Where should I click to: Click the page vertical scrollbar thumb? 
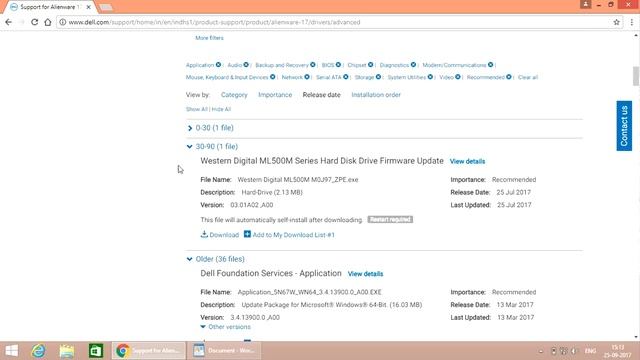[x=636, y=76]
